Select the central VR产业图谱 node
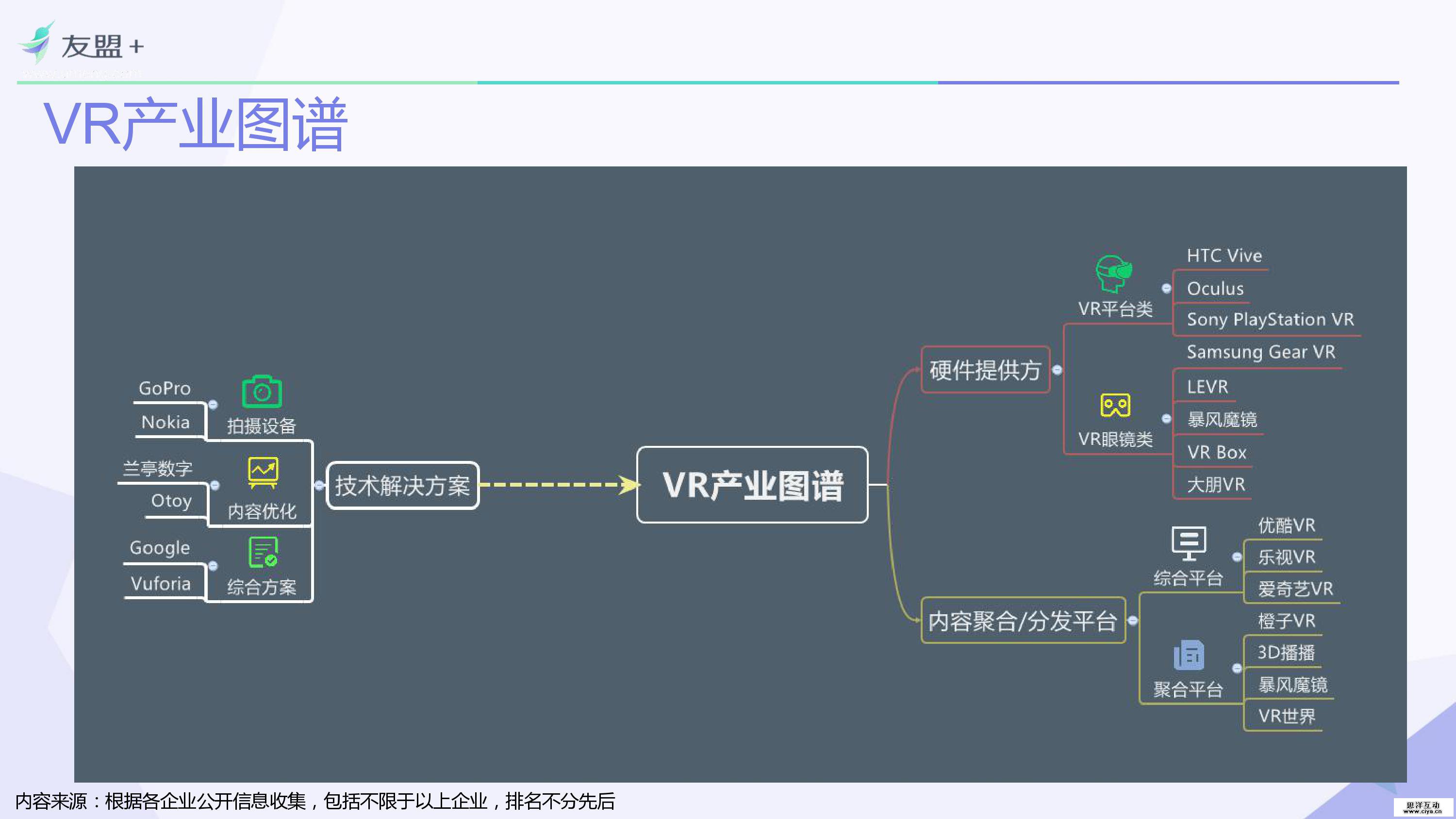Image resolution: width=1456 pixels, height=819 pixels. point(752,485)
